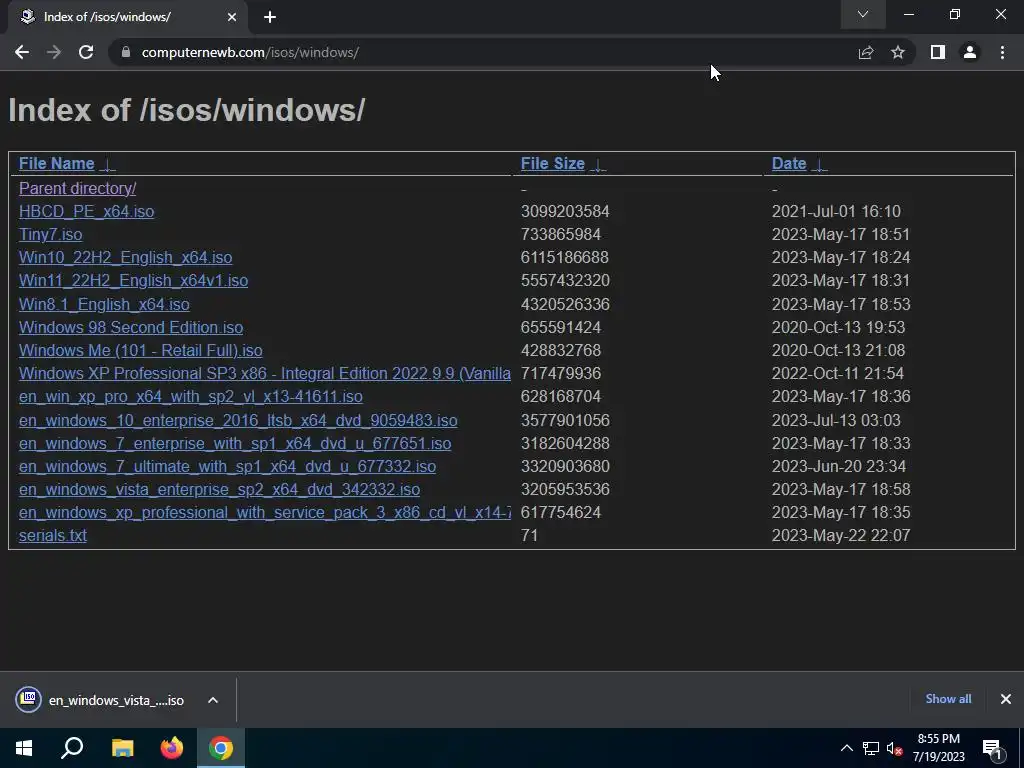Click the Index of /isos/windows/ heading

187,110
